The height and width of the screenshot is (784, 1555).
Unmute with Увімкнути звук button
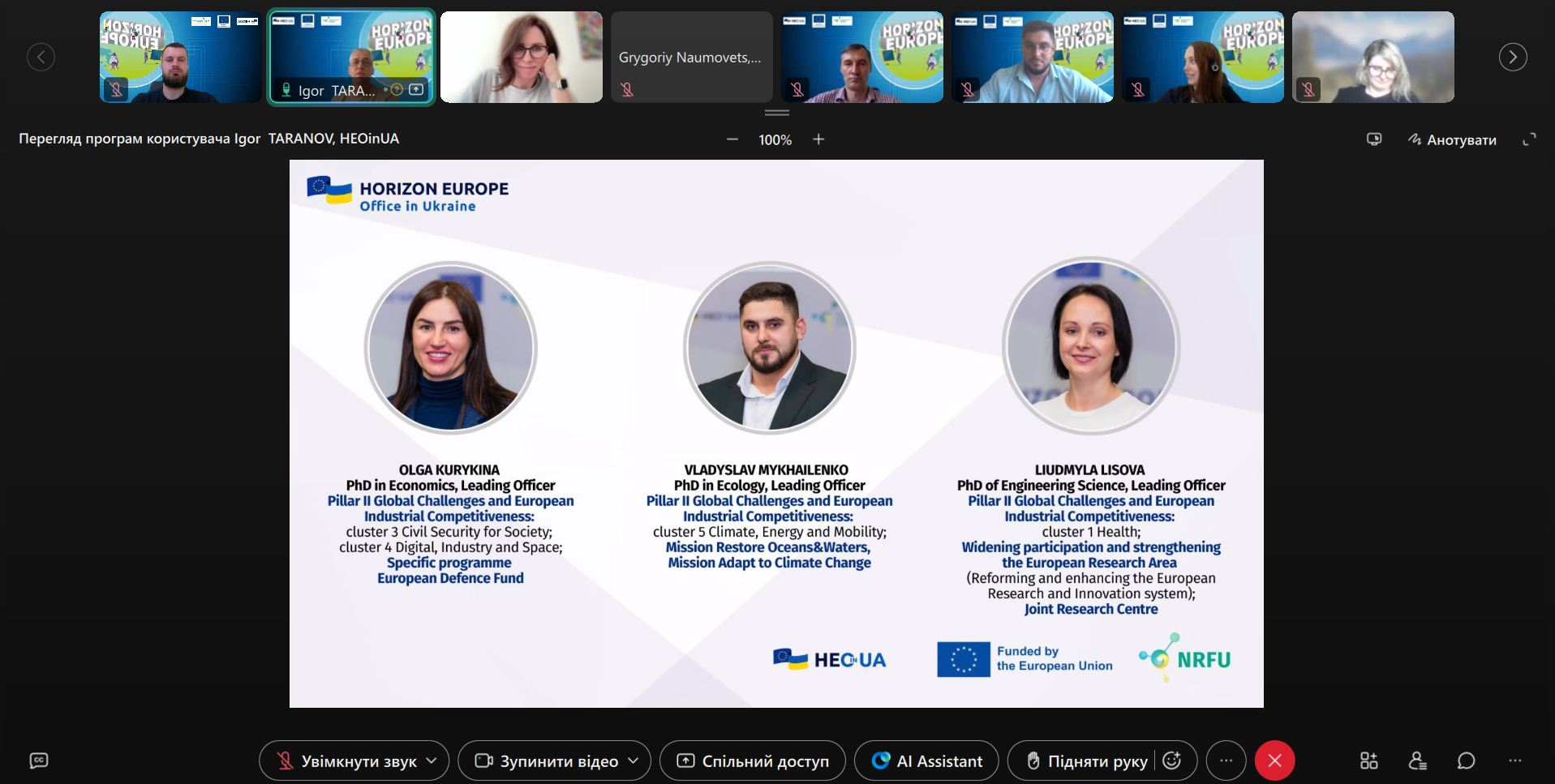(x=347, y=760)
